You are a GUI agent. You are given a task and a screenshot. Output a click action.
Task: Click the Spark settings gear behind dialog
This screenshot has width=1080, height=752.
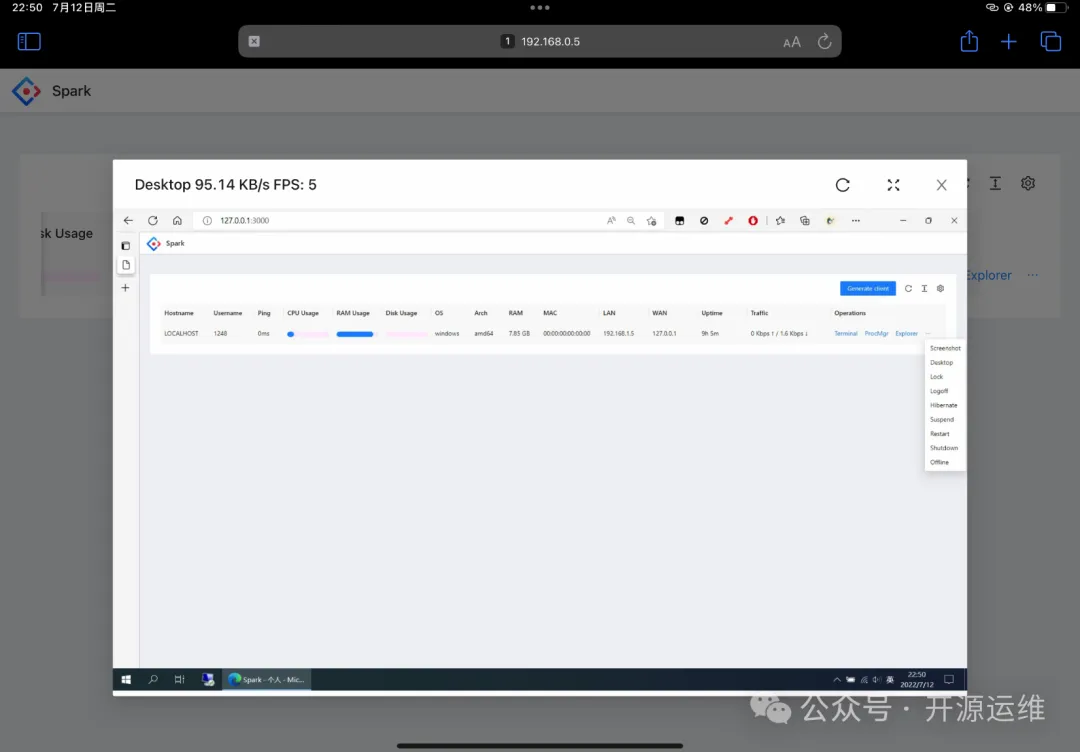click(1027, 183)
